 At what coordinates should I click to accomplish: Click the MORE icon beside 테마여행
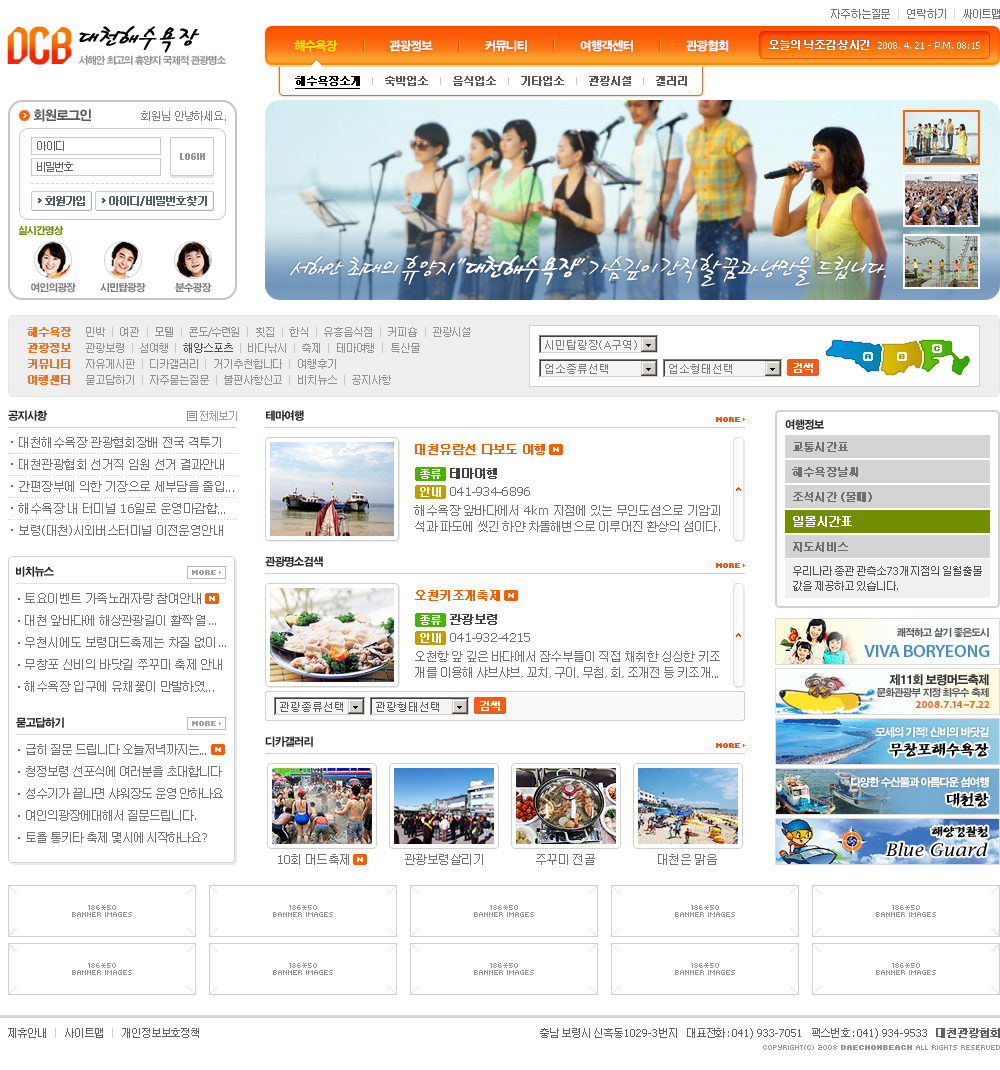[x=729, y=419]
